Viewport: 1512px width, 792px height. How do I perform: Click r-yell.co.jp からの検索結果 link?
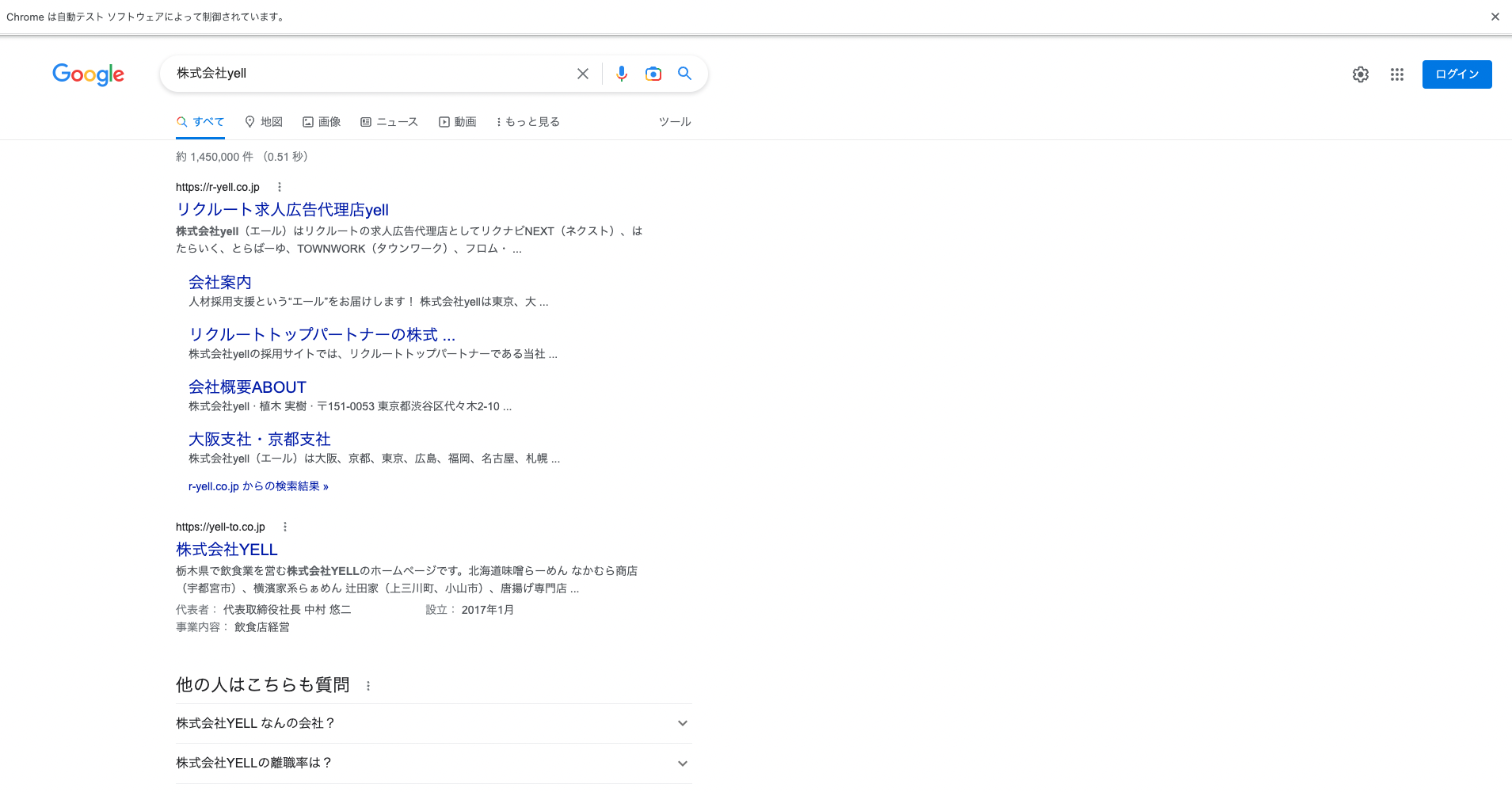click(258, 486)
